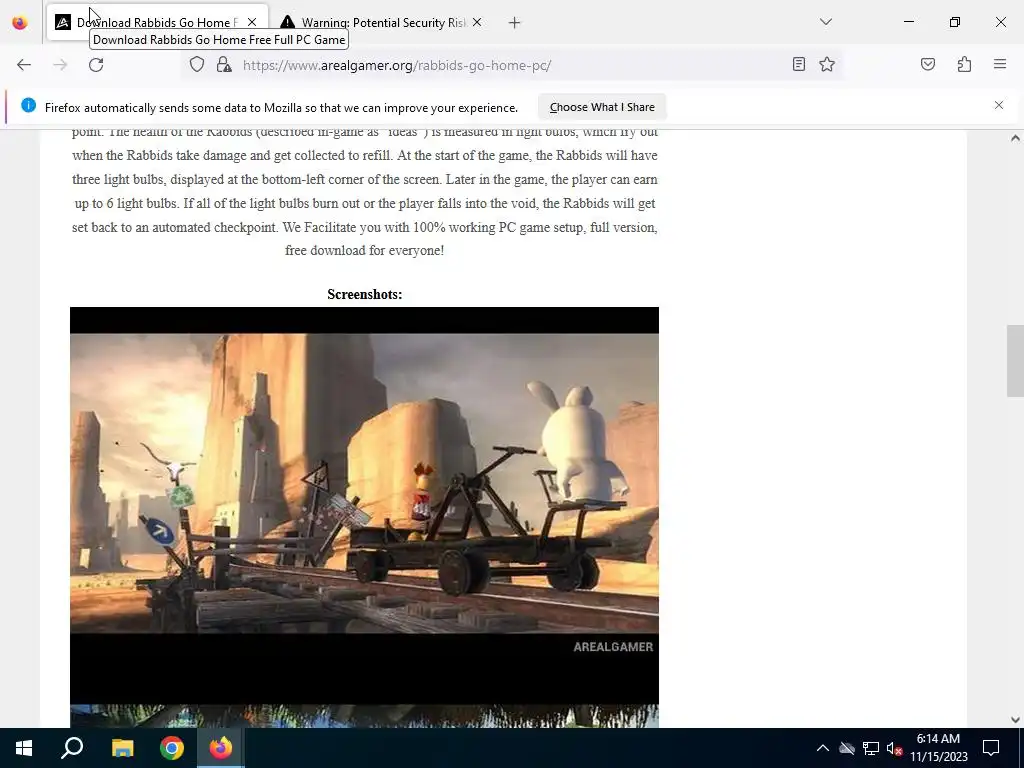Screen dimensions: 1024x768
Task: Click the Choose What I Share button
Action: (x=601, y=107)
